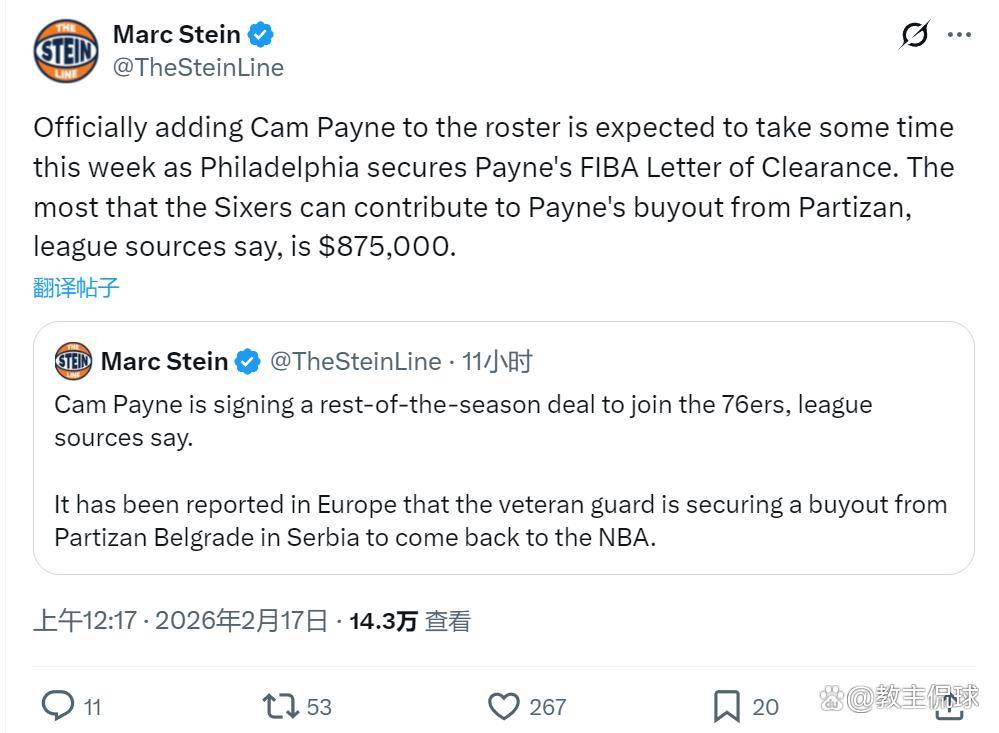Click quoted tweet's small Stein Line avatar
Screen dimensions: 999x733
click(73, 361)
